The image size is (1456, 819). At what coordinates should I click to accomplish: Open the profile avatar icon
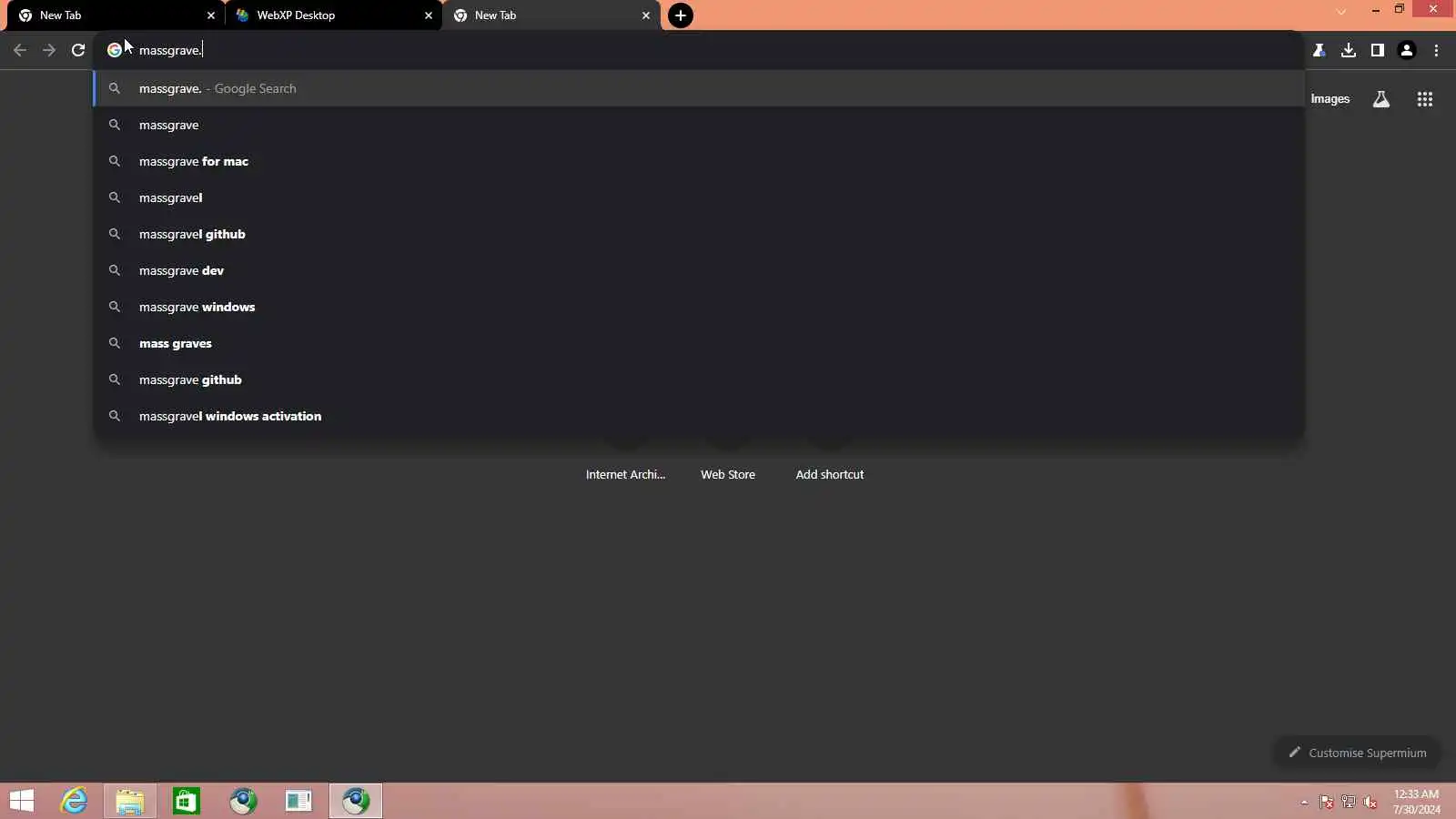tap(1407, 50)
